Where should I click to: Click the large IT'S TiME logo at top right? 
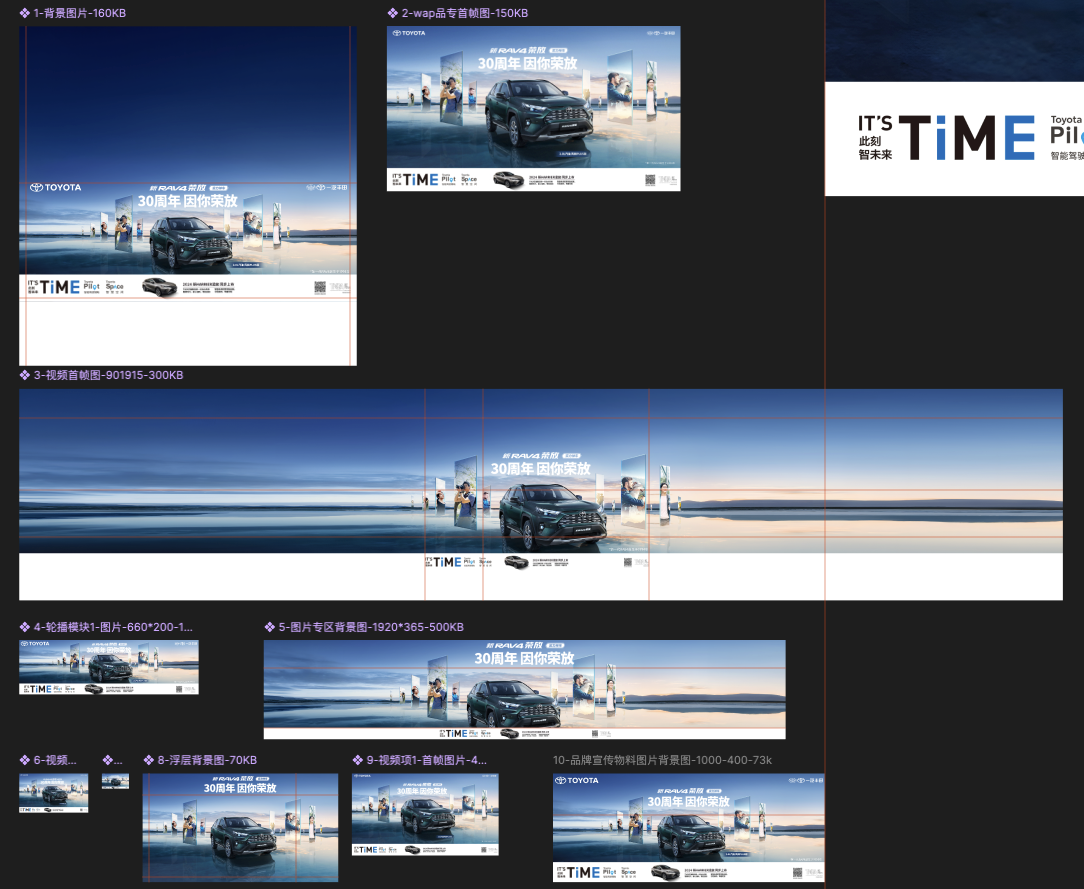(x=947, y=138)
